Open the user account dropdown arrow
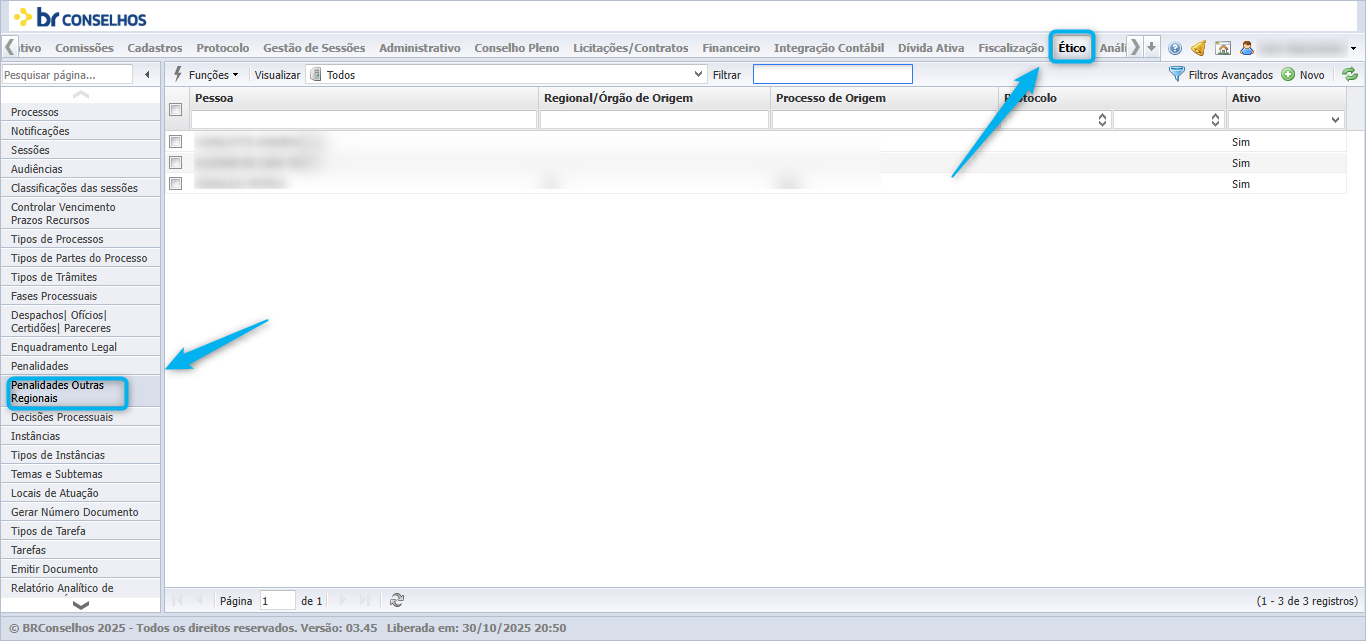This screenshot has height=641, width=1366. pyautogui.click(x=1353, y=48)
